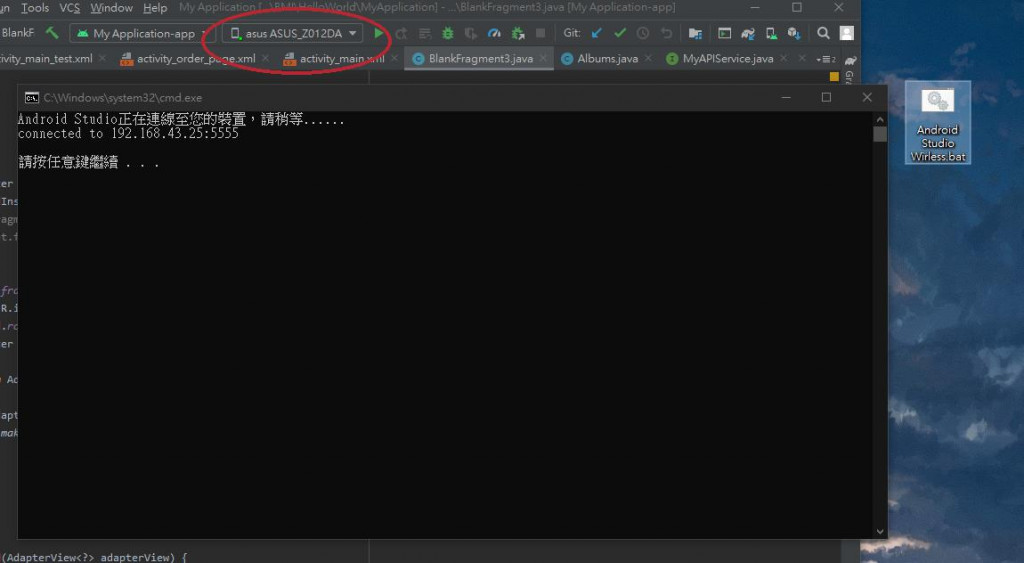Open the Tools menu
Screen dimensions: 1024x563
coord(35,8)
